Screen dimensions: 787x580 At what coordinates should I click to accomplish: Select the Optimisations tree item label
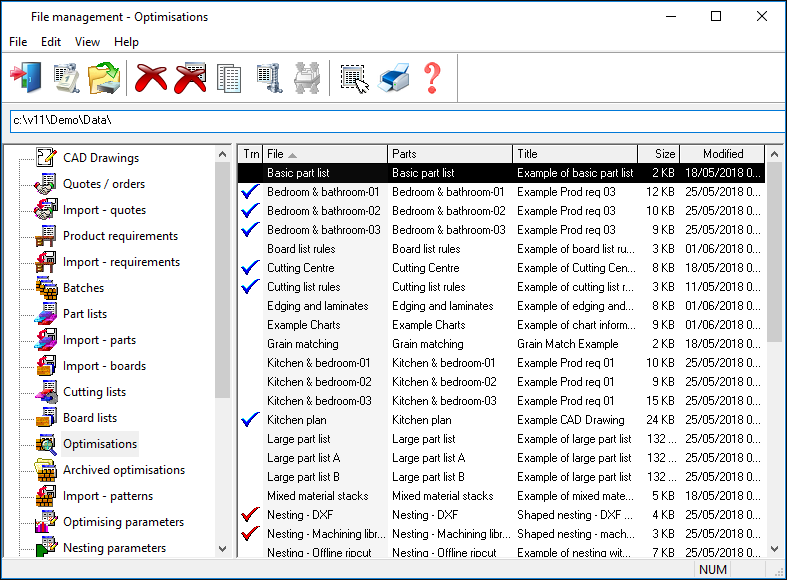[x=100, y=444]
